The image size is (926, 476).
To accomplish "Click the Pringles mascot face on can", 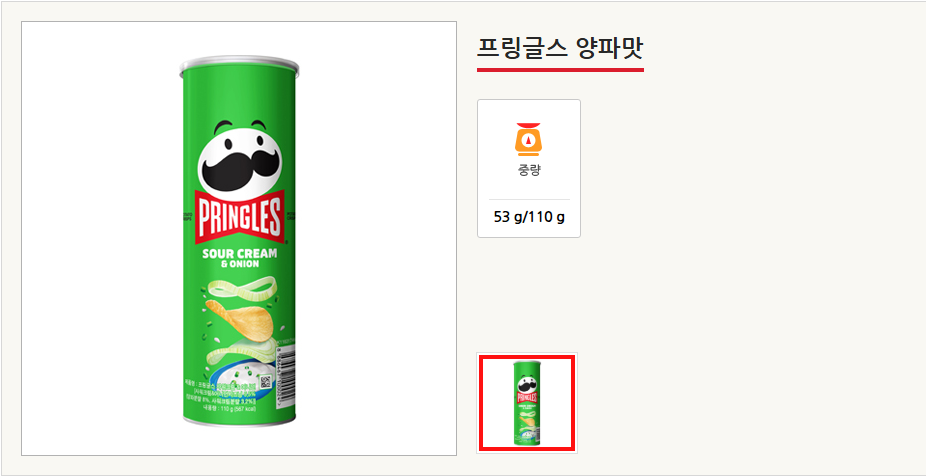I will click(240, 155).
